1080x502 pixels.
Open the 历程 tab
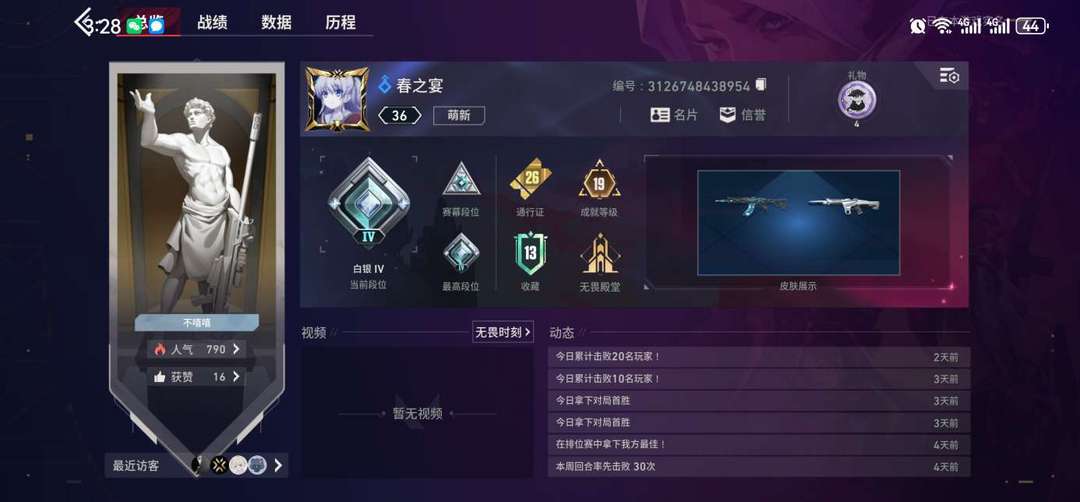340,22
